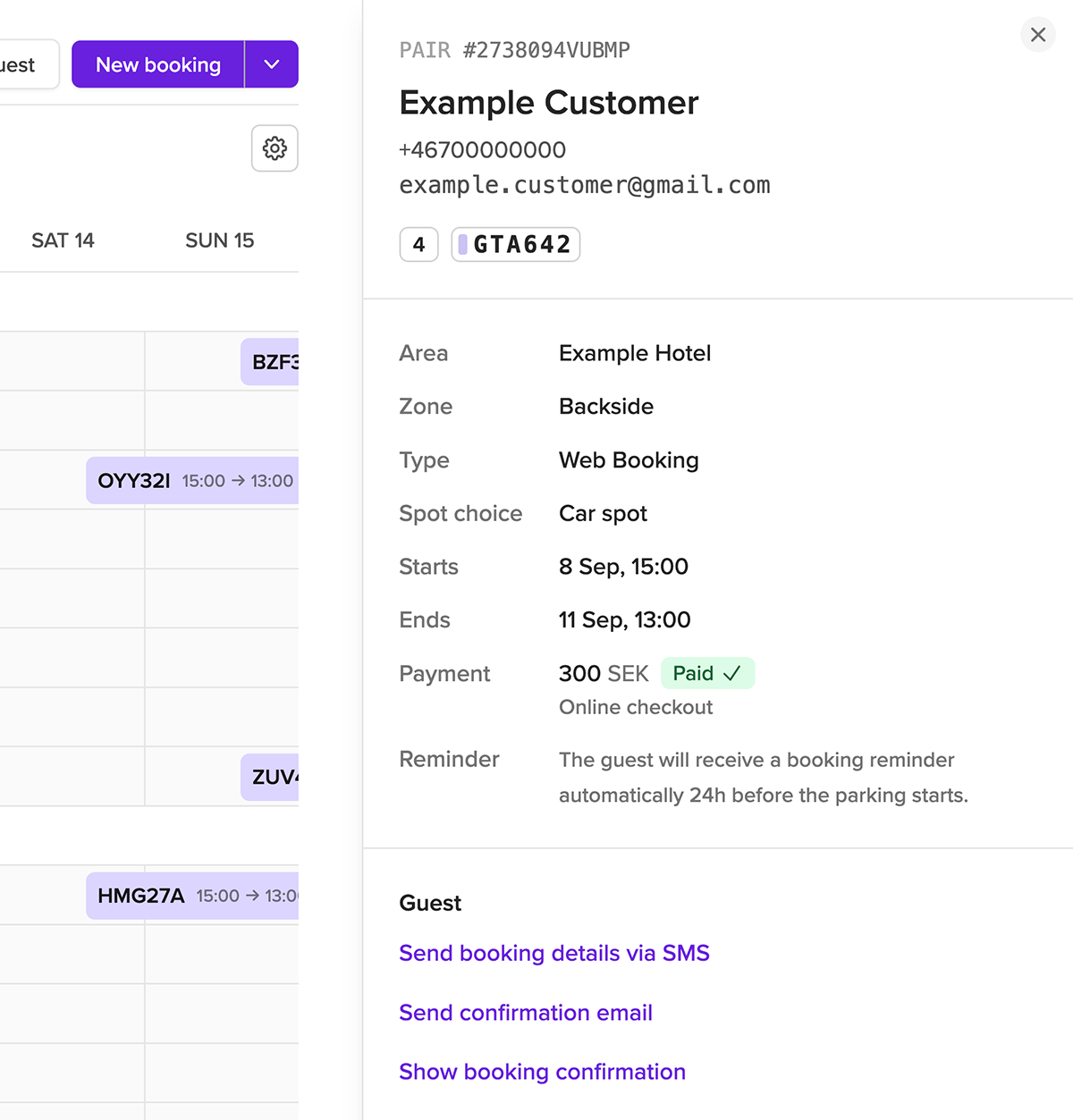The width and height of the screenshot is (1073, 1120).
Task: Click the 300 SEK payment amount
Action: click(x=604, y=674)
